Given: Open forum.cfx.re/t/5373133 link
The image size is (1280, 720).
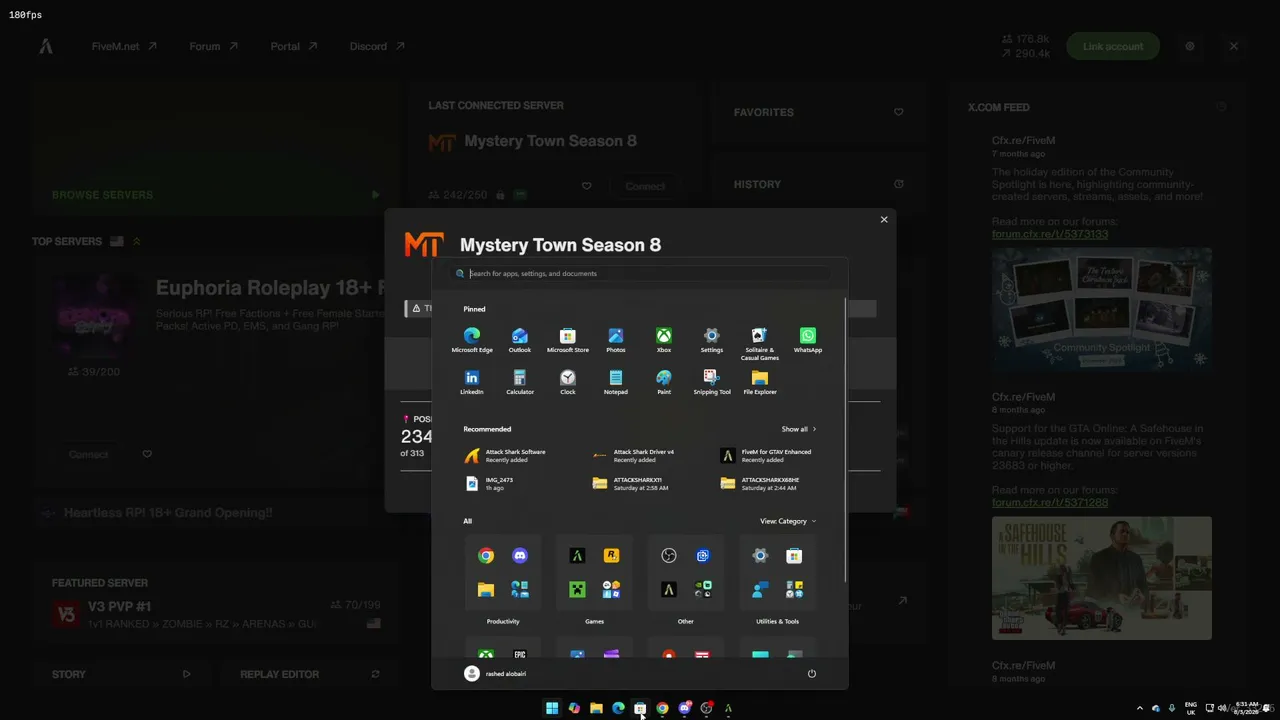Looking at the screenshot, I should 1050,234.
